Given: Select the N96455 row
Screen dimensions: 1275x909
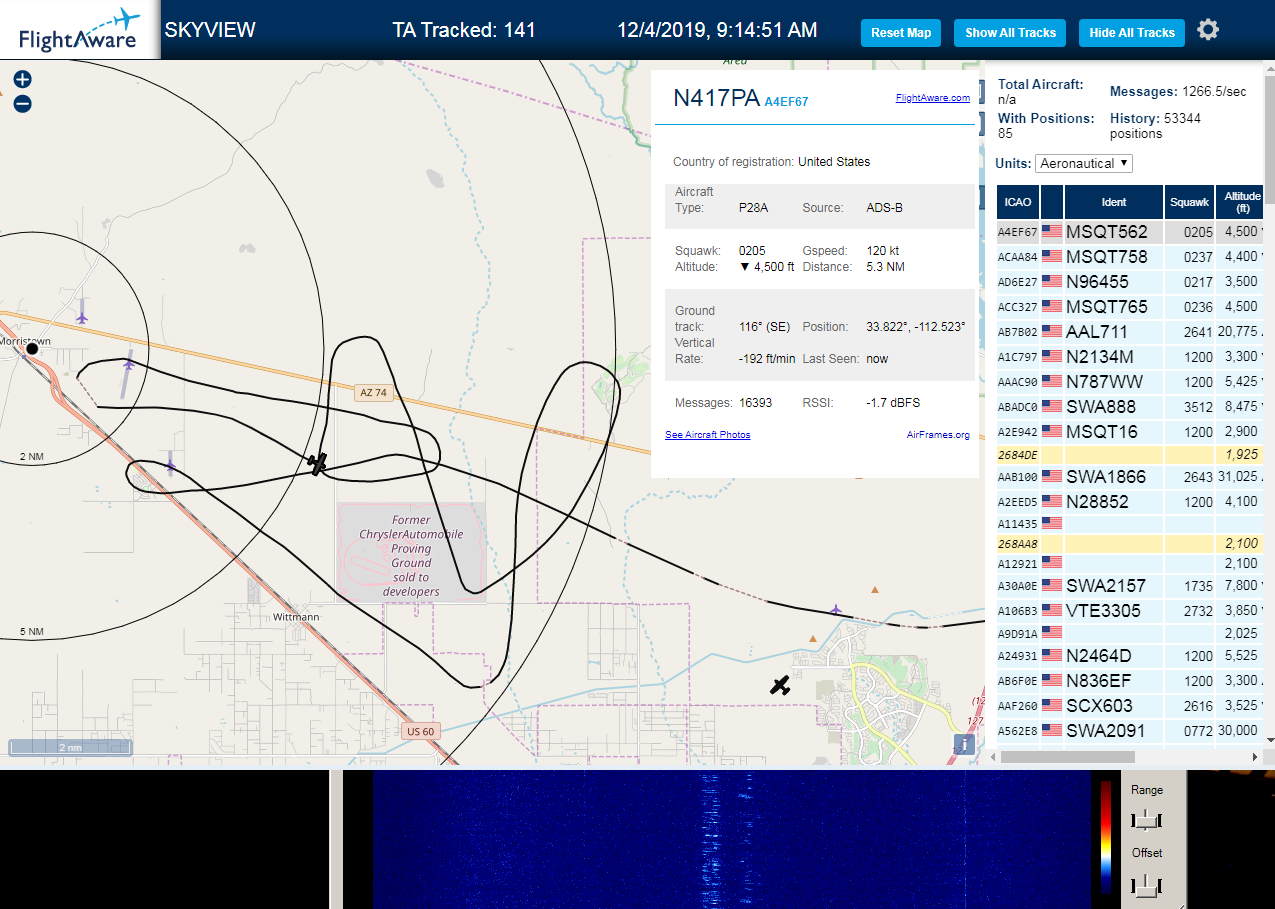Looking at the screenshot, I should point(1130,282).
